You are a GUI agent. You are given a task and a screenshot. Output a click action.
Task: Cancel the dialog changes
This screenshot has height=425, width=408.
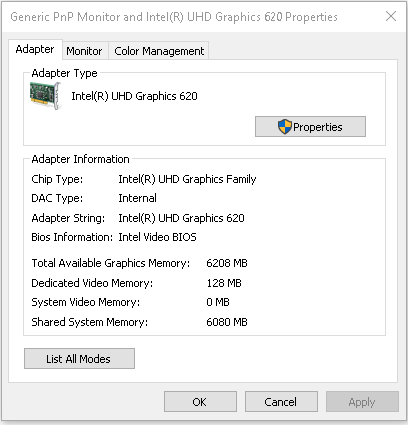(281, 402)
